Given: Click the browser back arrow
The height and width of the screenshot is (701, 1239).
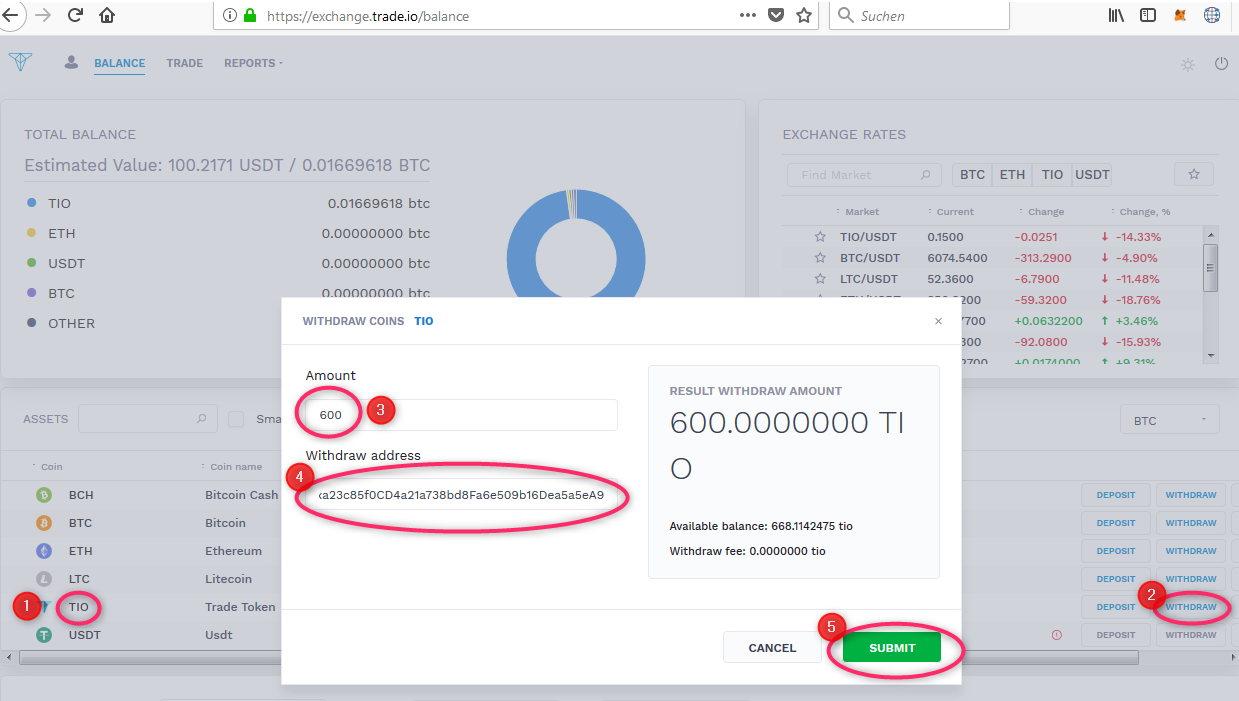Looking at the screenshot, I should (x=9, y=16).
